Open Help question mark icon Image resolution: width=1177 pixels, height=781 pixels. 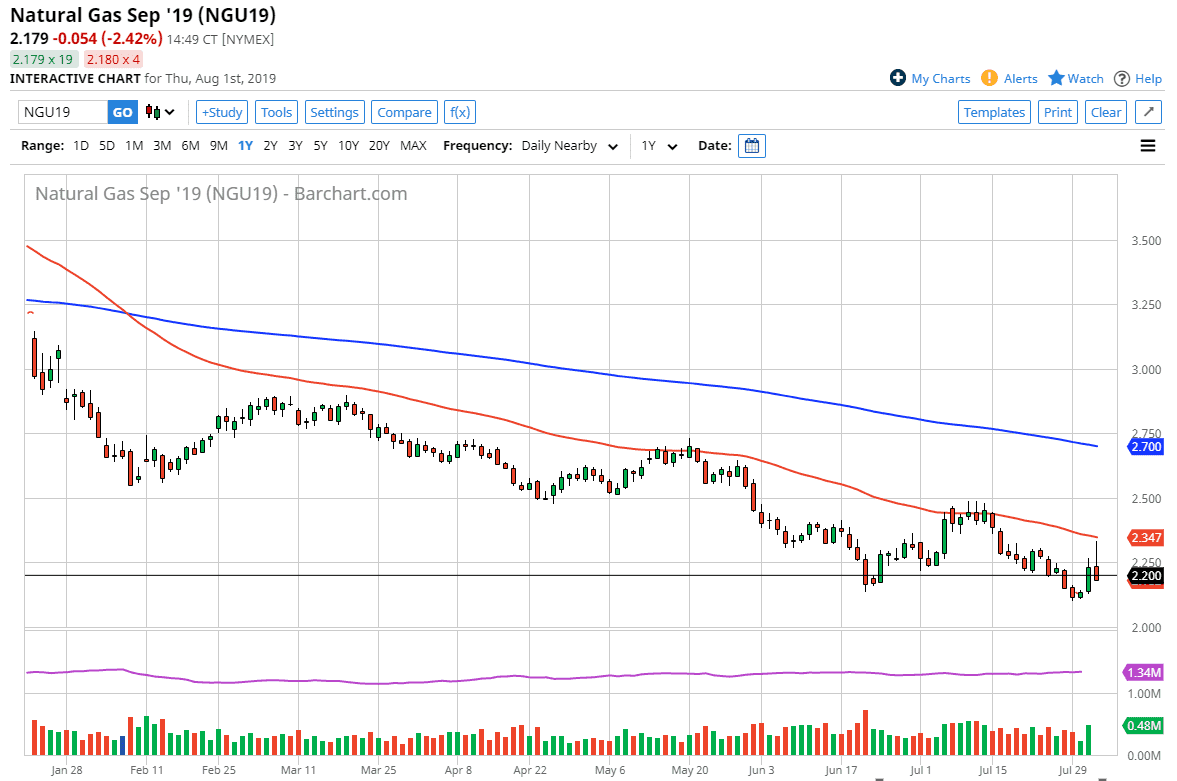1121,79
